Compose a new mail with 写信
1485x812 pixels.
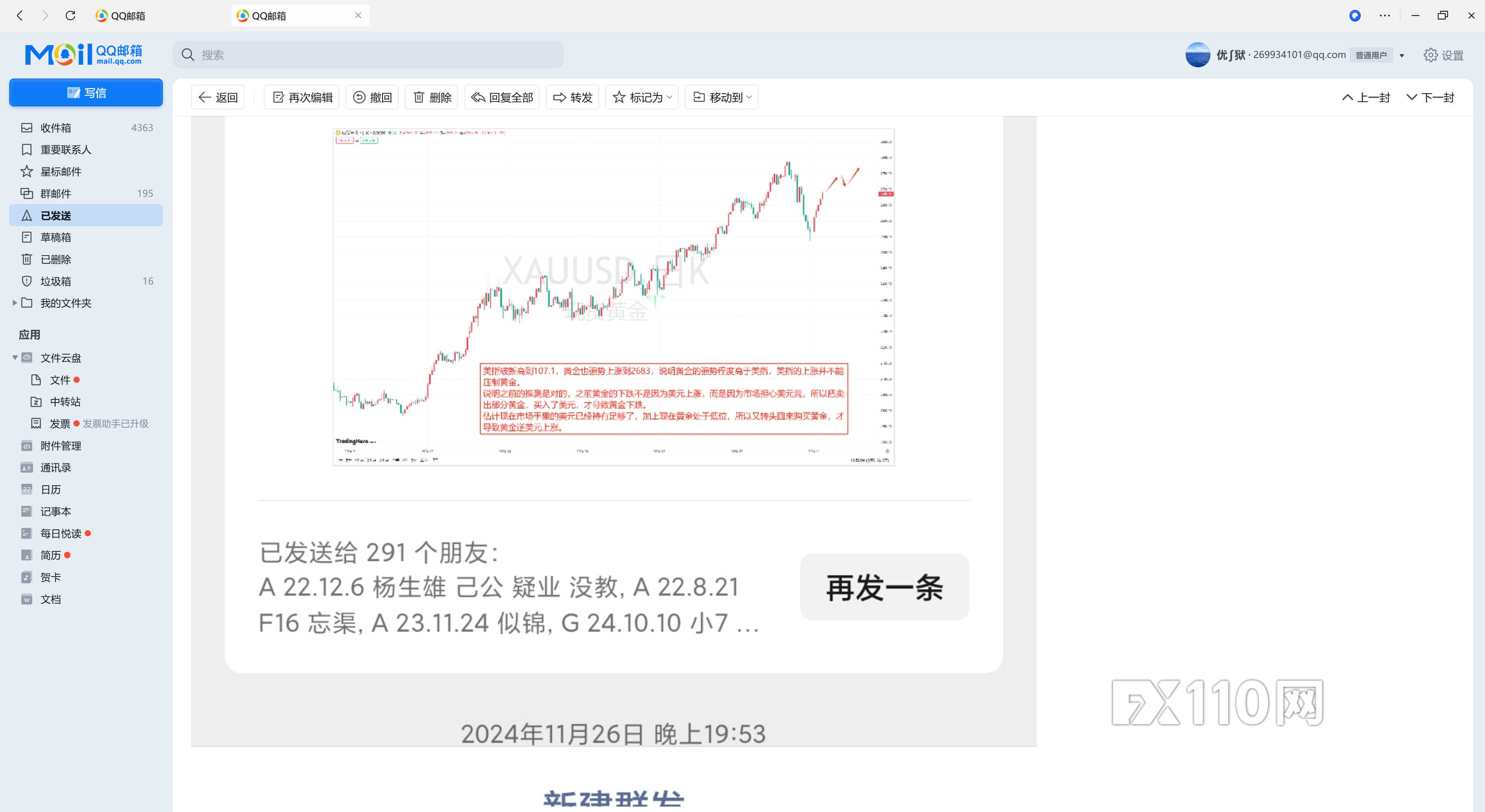pos(86,93)
